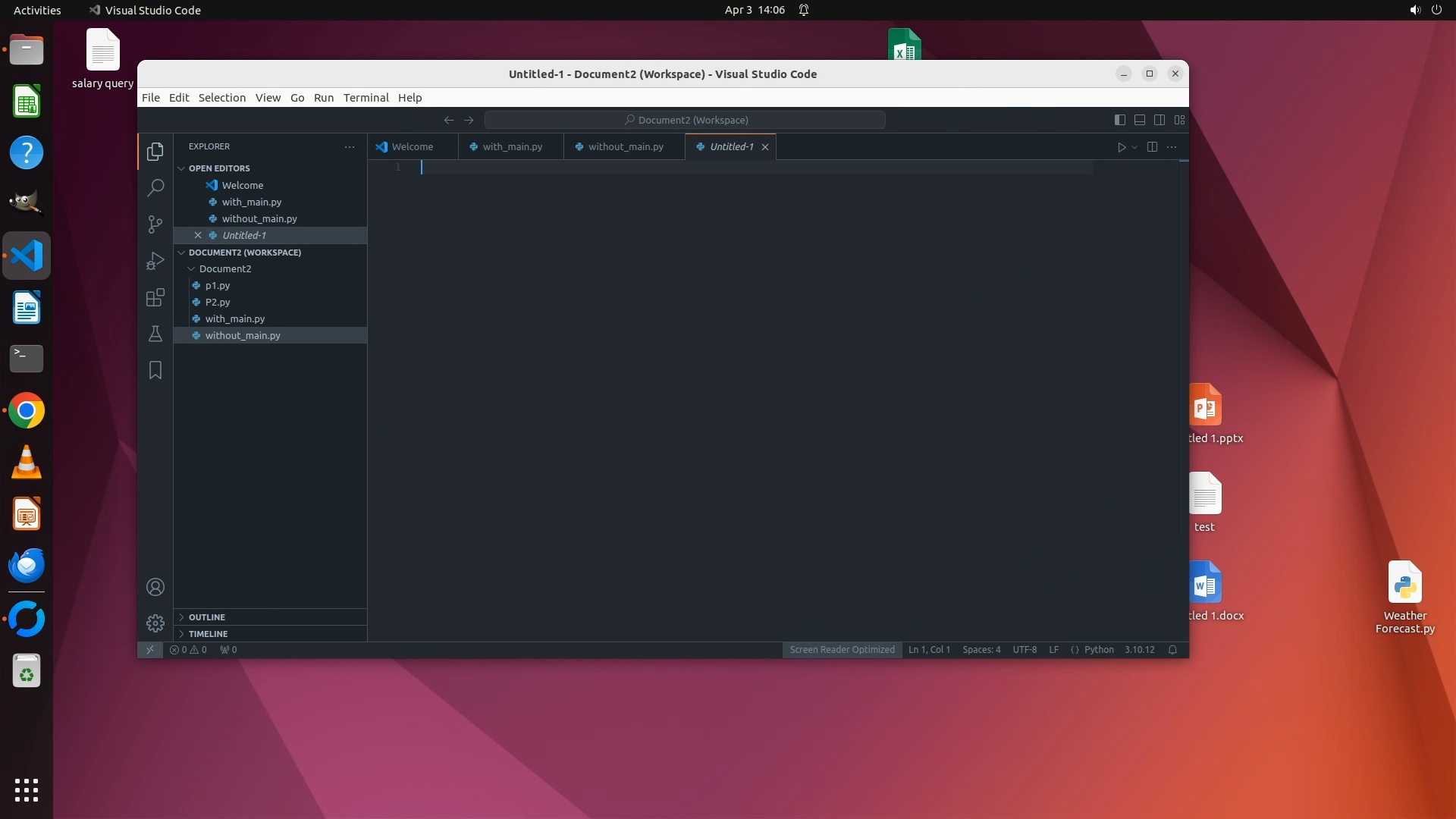Screen dimensions: 1456x819
Task: Click the Python language mode in status bar
Action: [x=1098, y=650]
